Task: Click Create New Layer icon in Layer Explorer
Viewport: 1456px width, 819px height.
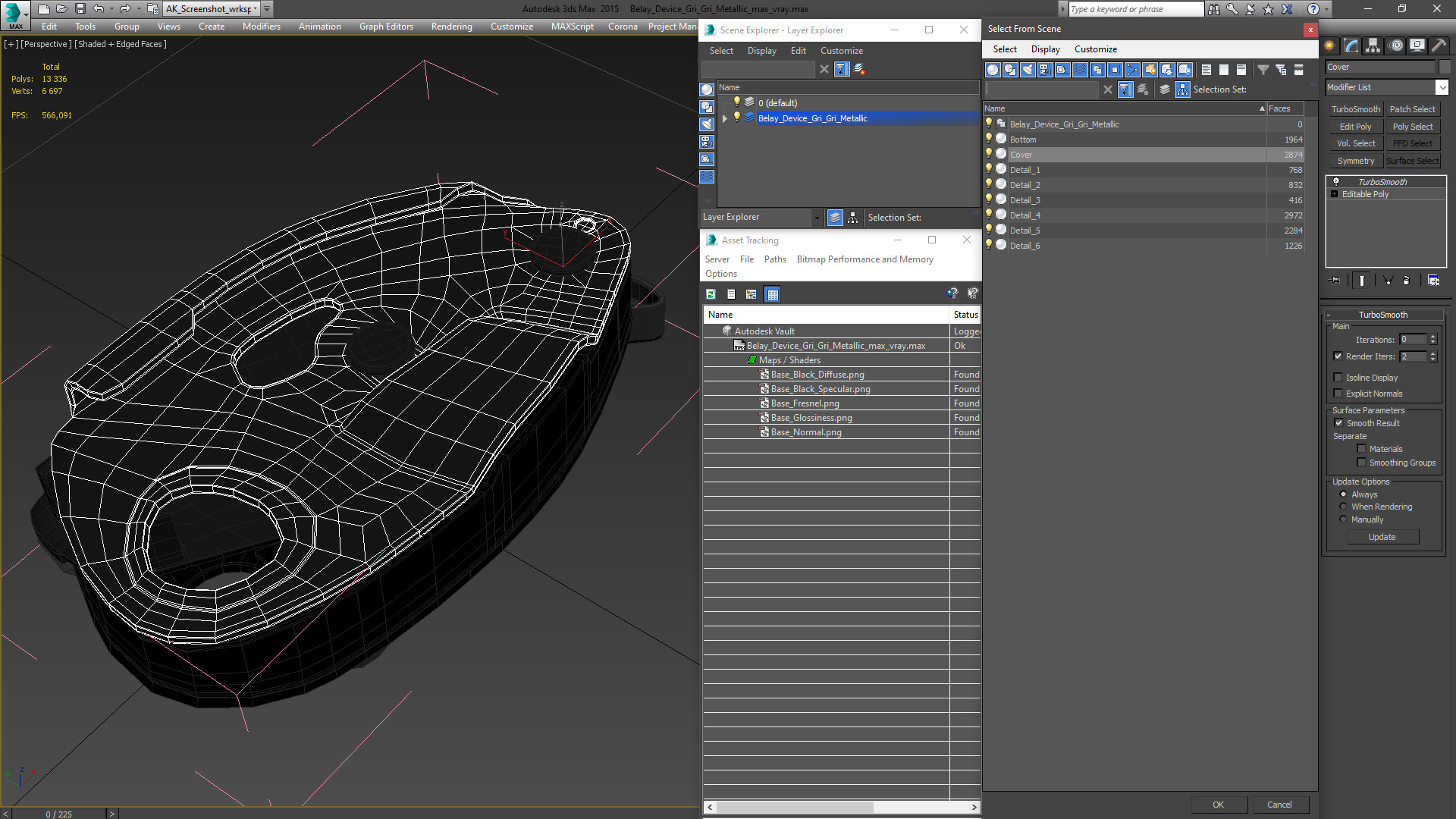Action: tap(858, 69)
